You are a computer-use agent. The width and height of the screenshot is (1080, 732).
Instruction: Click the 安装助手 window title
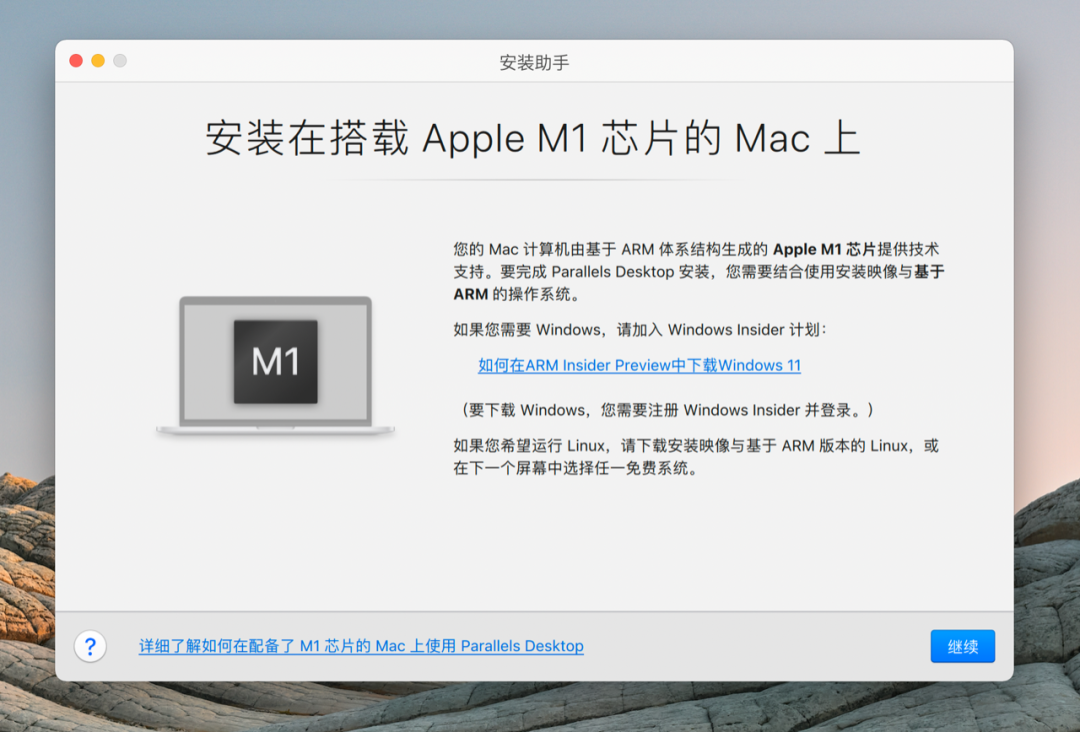coord(534,63)
